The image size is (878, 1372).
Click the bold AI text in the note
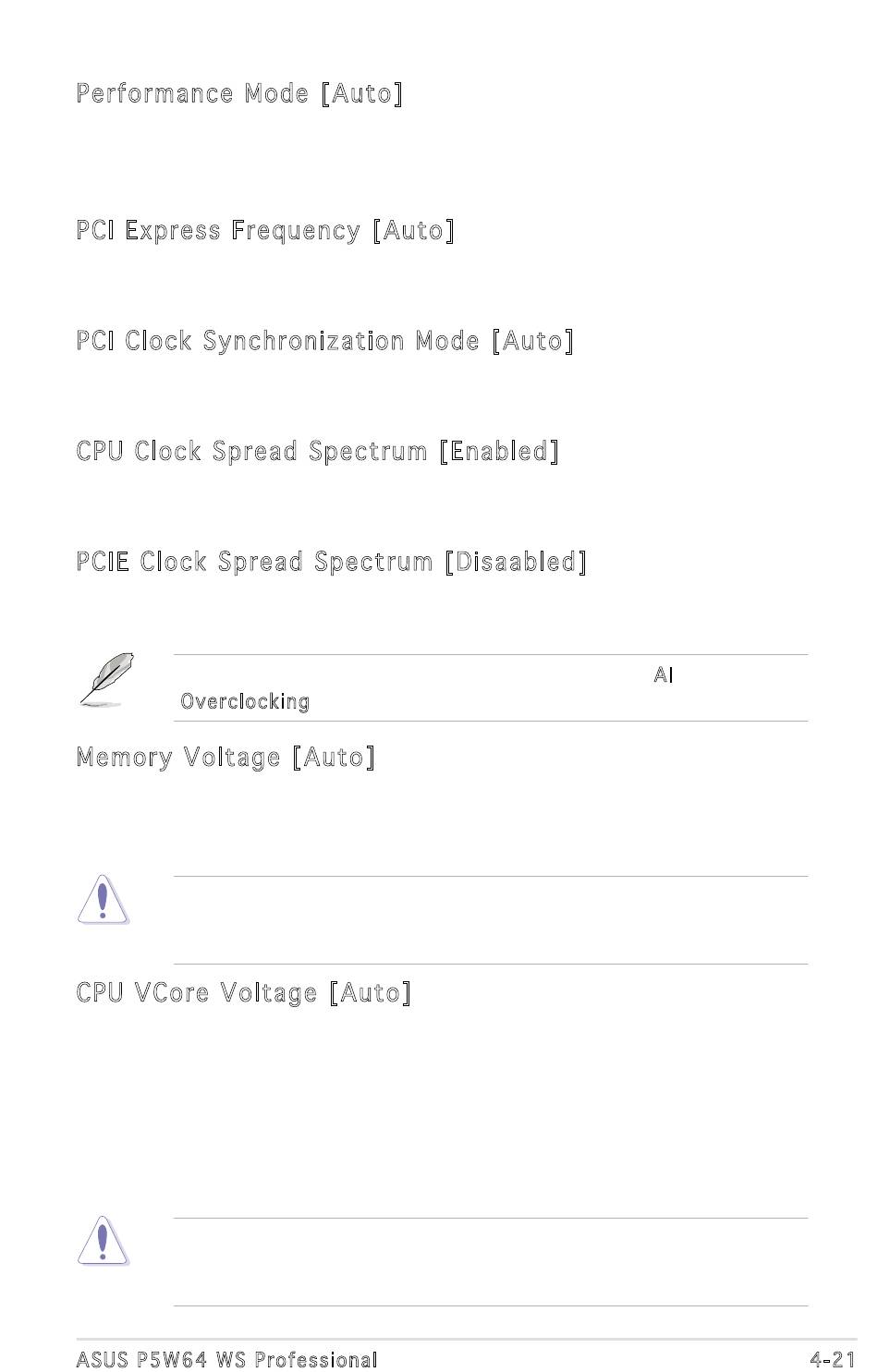pos(664,675)
